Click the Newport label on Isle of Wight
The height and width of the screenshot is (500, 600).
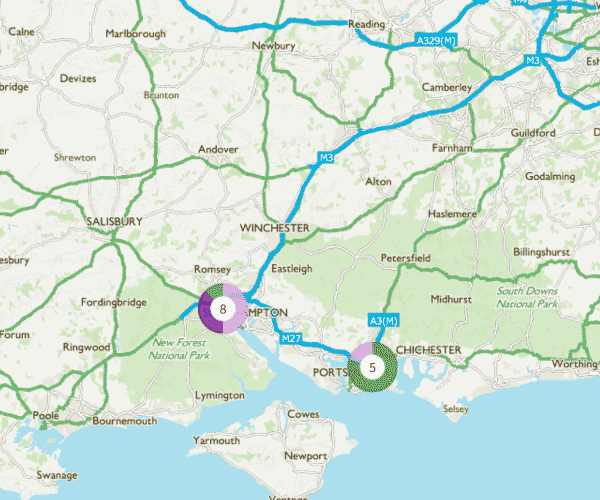coord(306,456)
